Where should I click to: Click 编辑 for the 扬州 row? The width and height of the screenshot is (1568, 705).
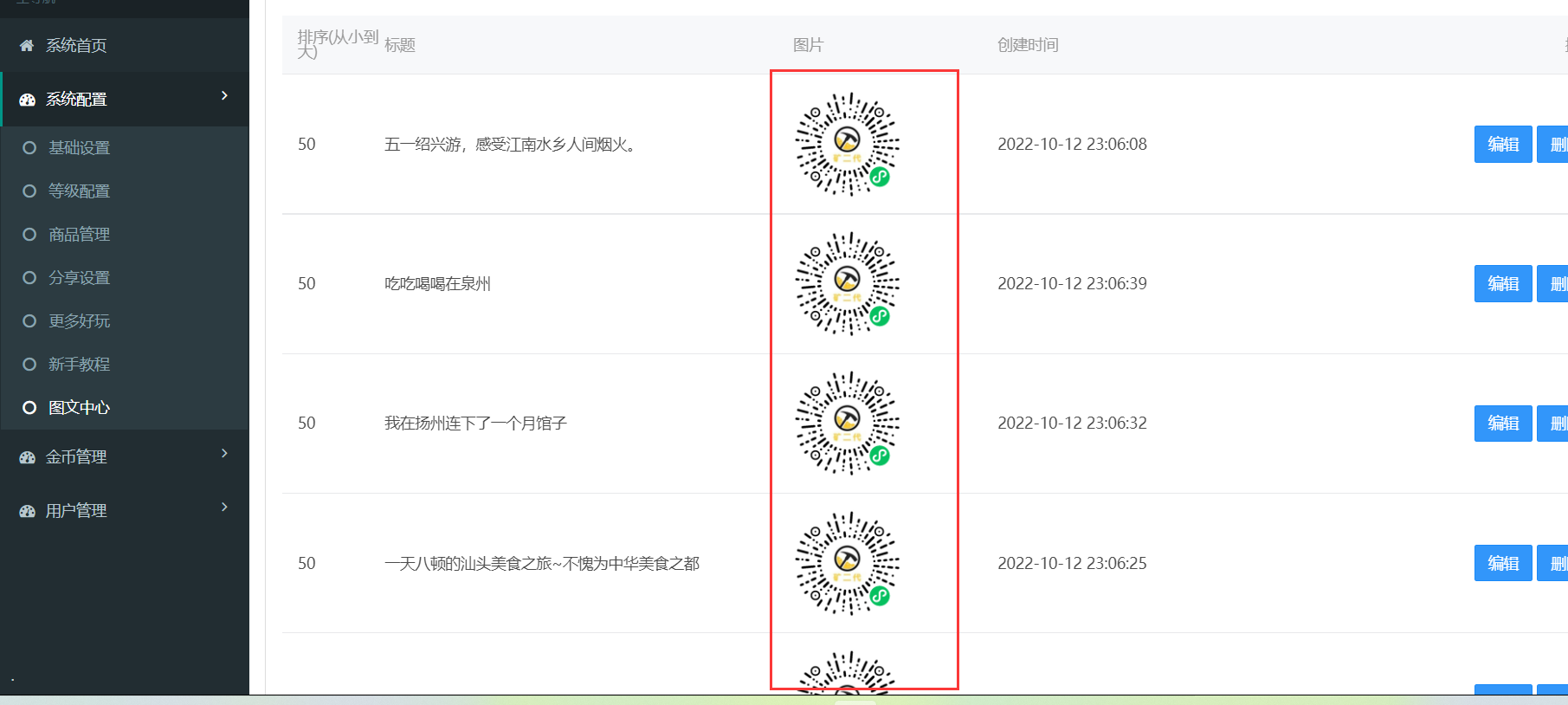[1503, 424]
